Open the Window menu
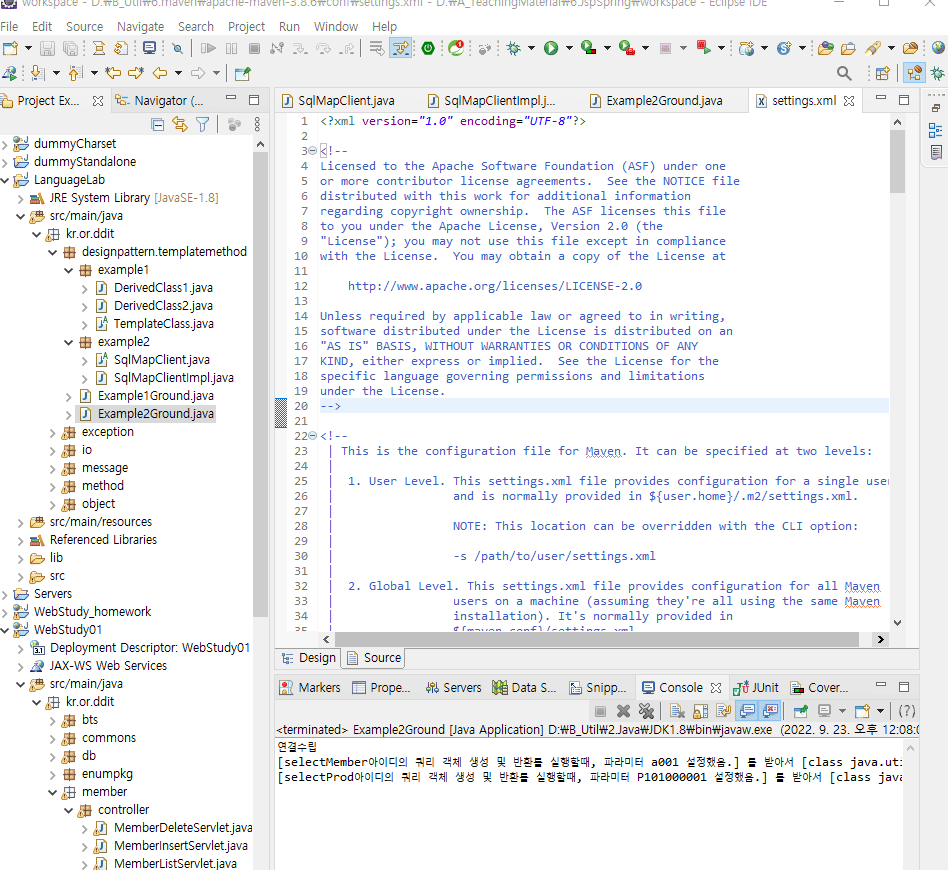 336,27
